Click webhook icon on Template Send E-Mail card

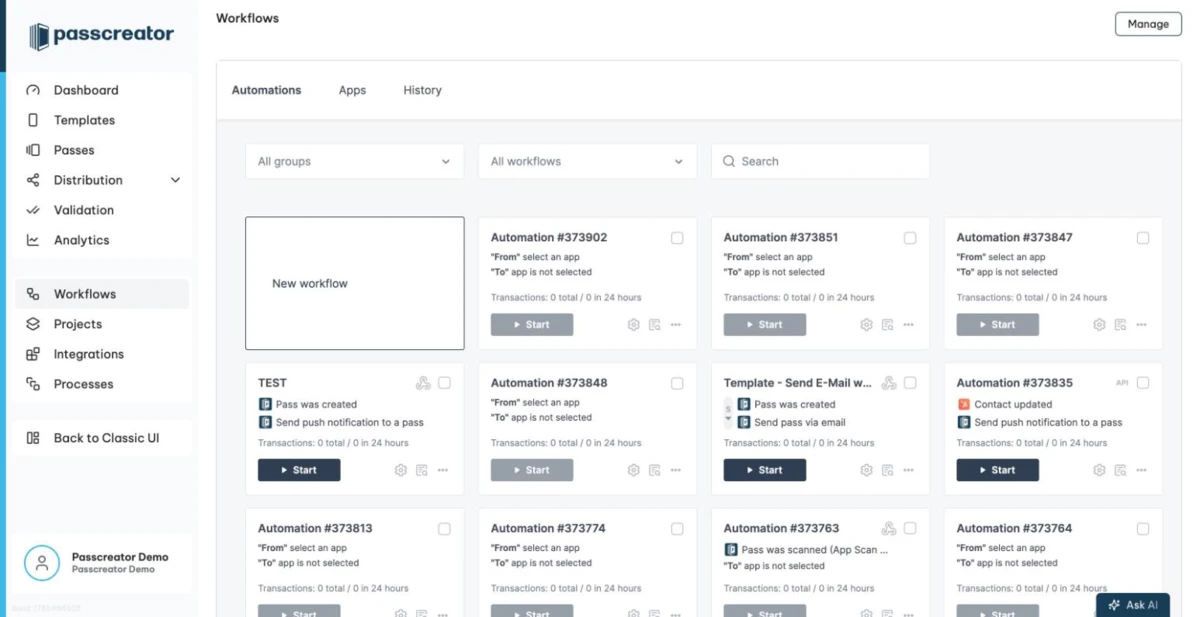(x=889, y=383)
